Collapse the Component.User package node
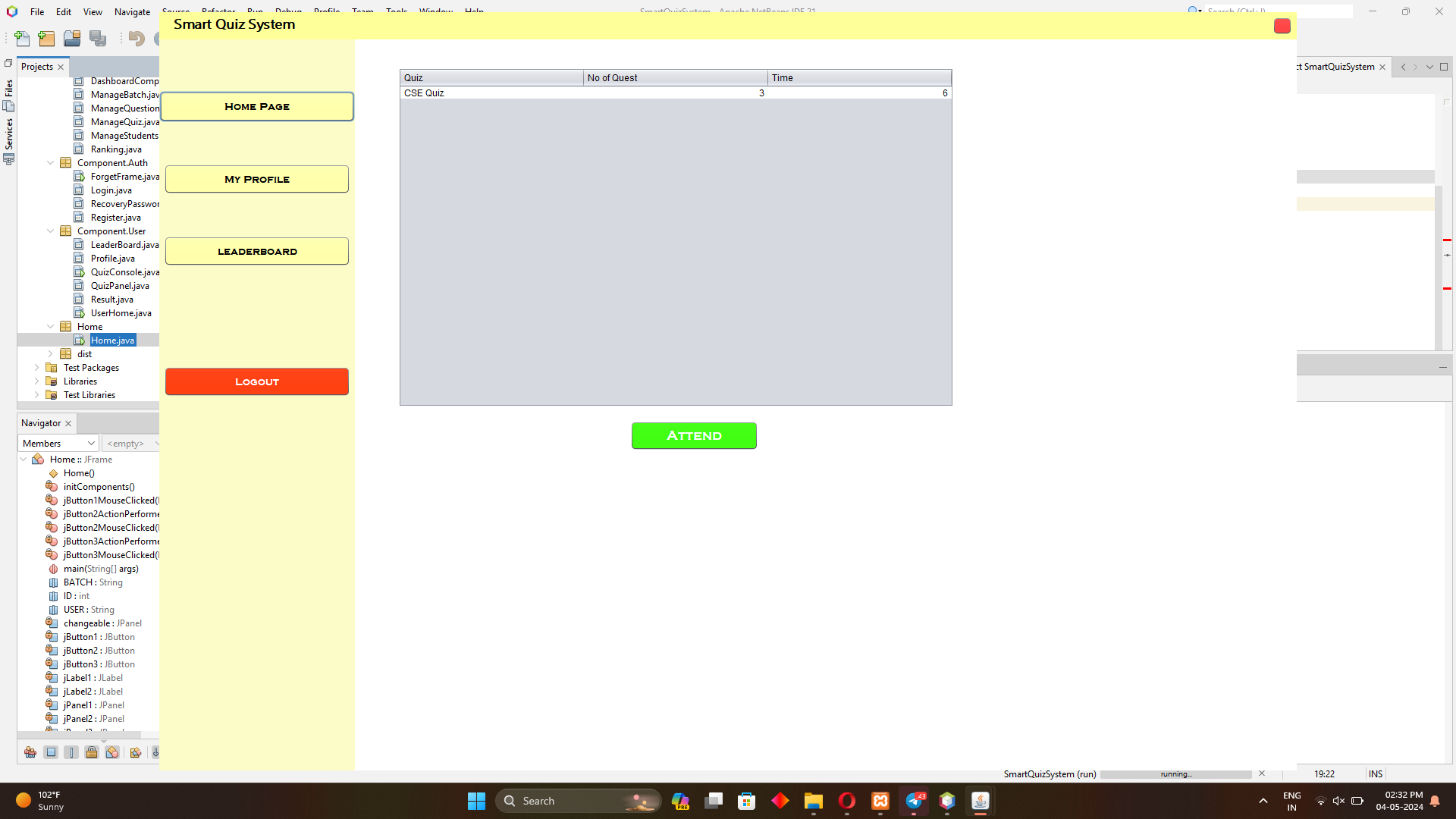The width and height of the screenshot is (1456, 819). (x=51, y=231)
